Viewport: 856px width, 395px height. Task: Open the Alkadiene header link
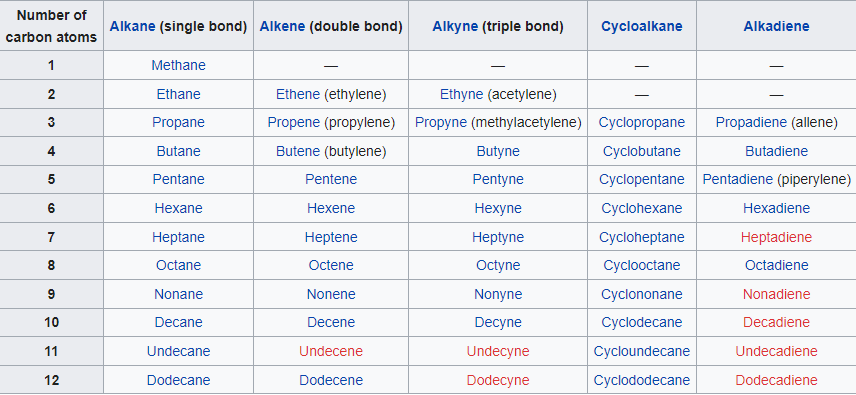tap(776, 26)
